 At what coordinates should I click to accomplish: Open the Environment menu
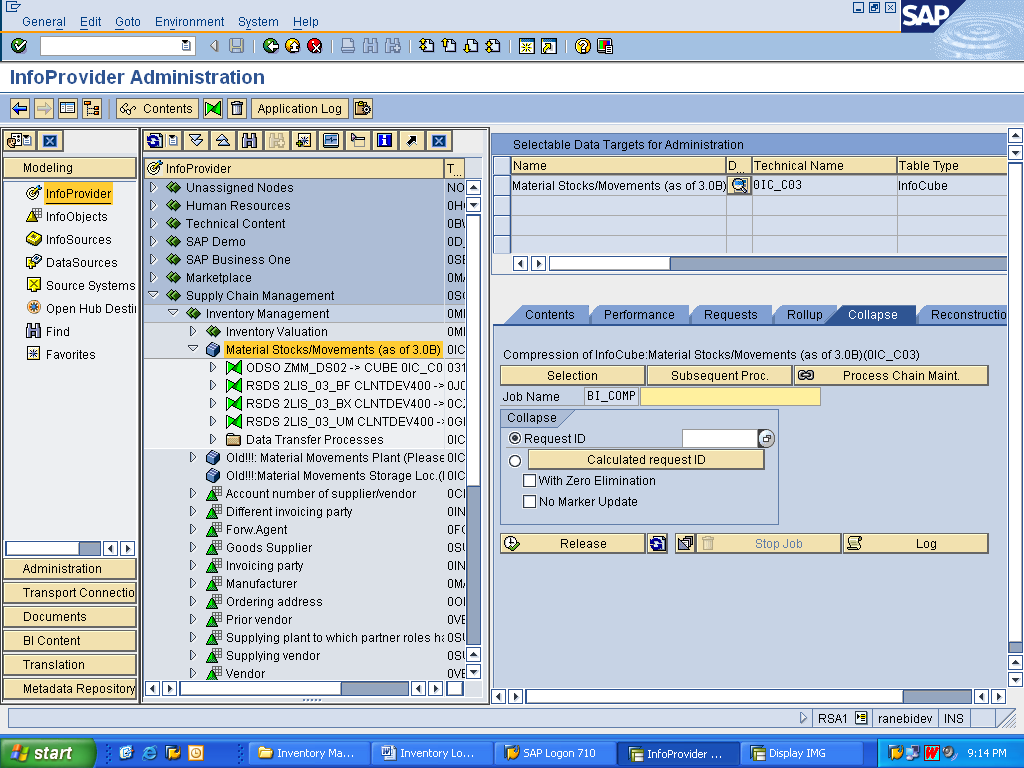[189, 22]
